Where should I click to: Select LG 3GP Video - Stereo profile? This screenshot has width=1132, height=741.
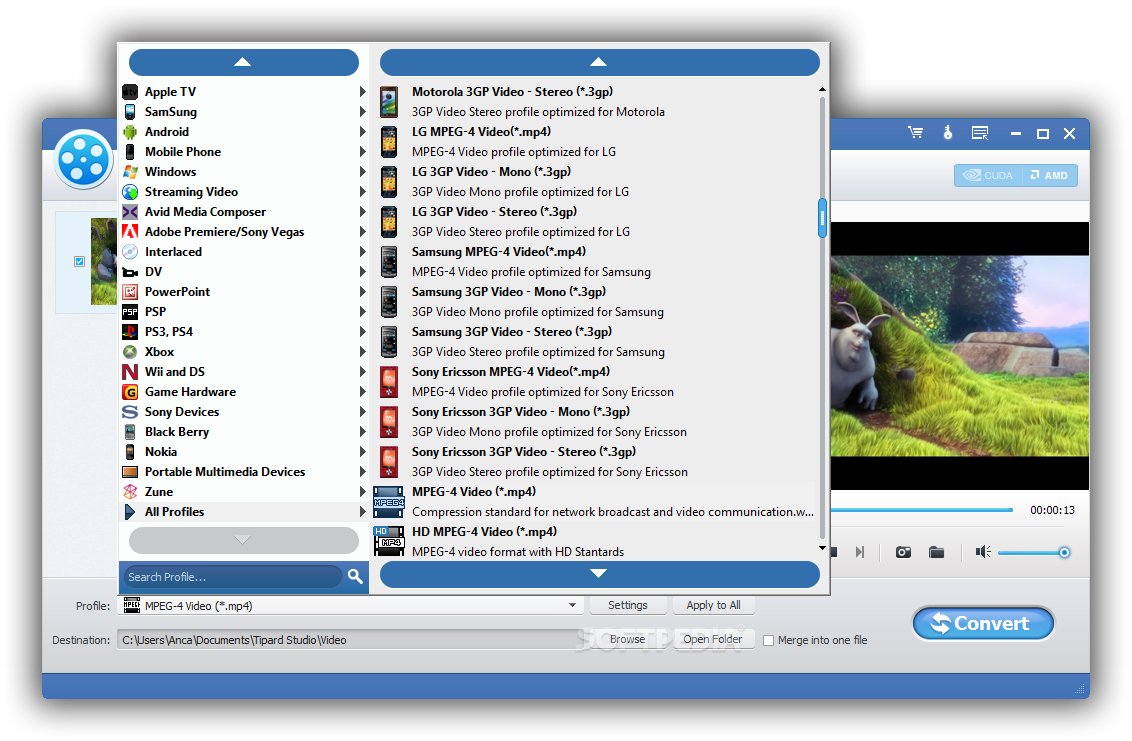596,222
